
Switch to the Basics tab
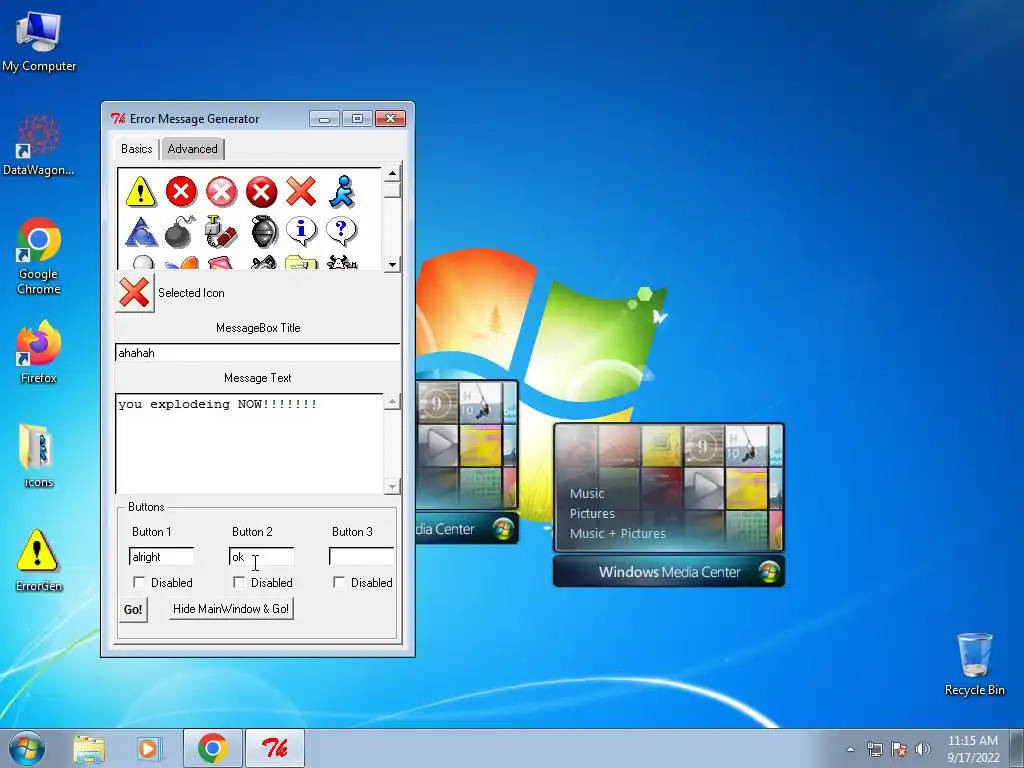coord(136,149)
